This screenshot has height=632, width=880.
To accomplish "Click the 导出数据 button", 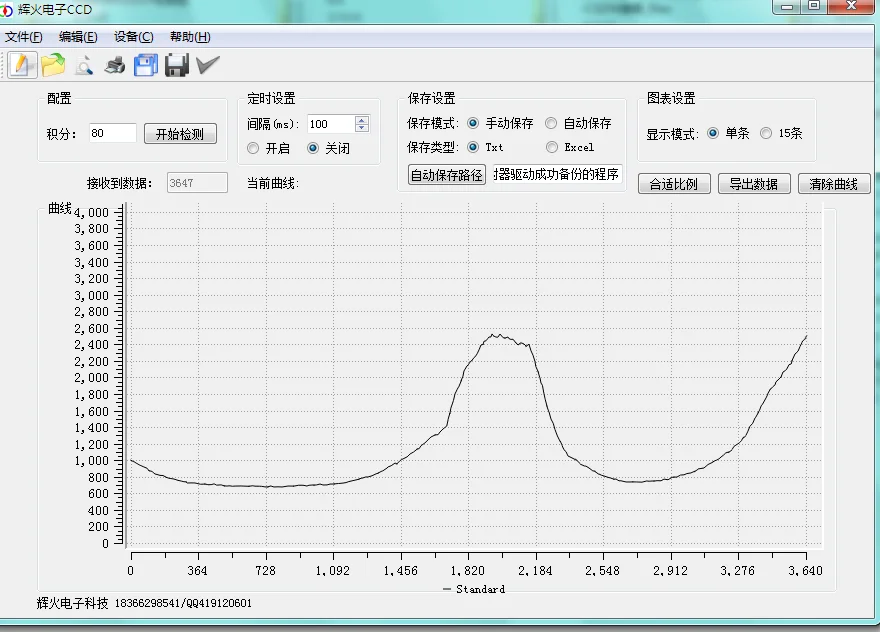I will [754, 184].
